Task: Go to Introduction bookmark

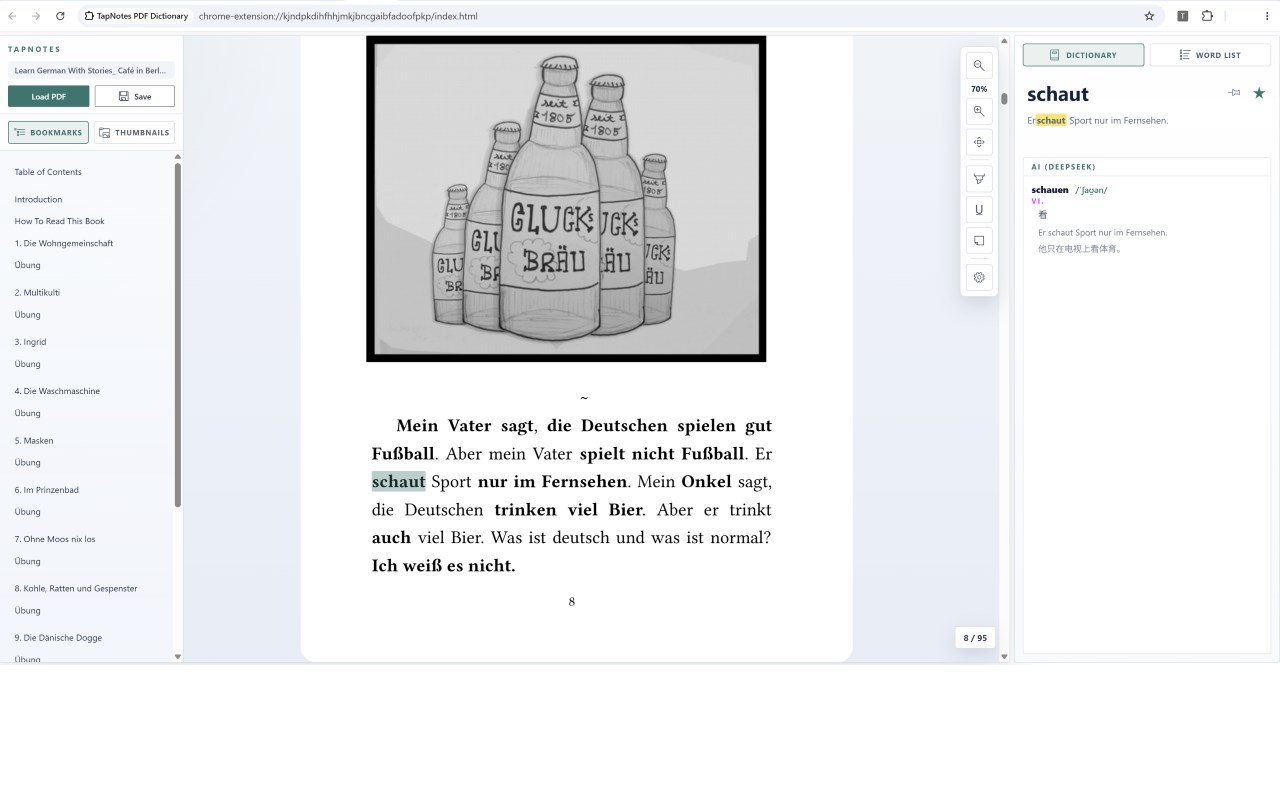Action: [38, 199]
